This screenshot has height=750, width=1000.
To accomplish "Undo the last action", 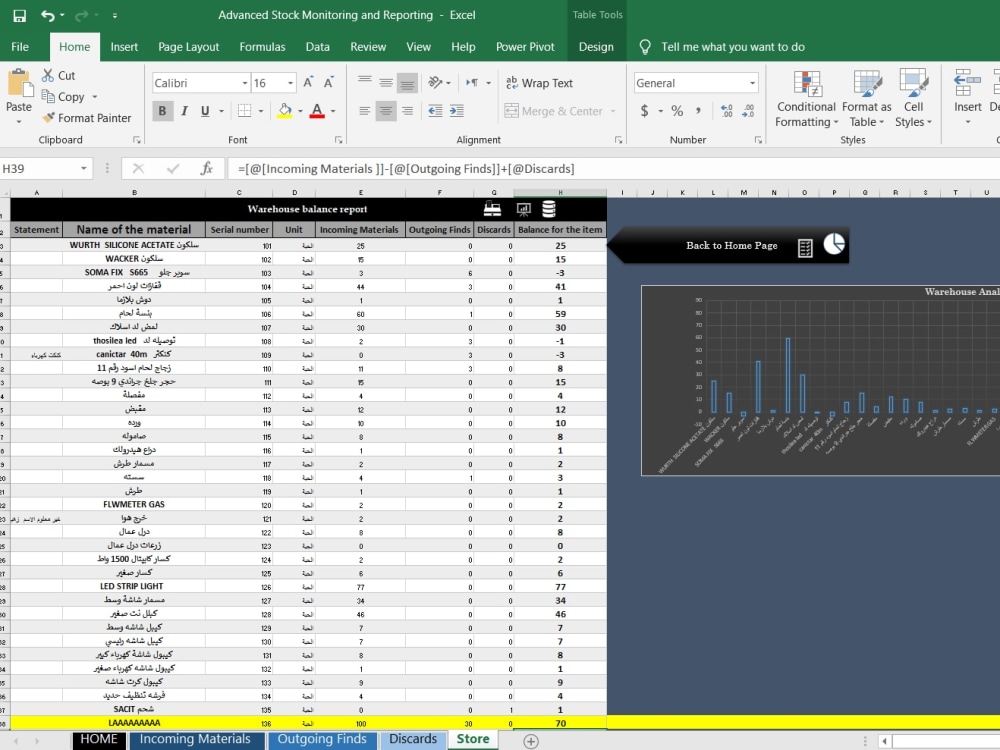I will click(x=48, y=15).
